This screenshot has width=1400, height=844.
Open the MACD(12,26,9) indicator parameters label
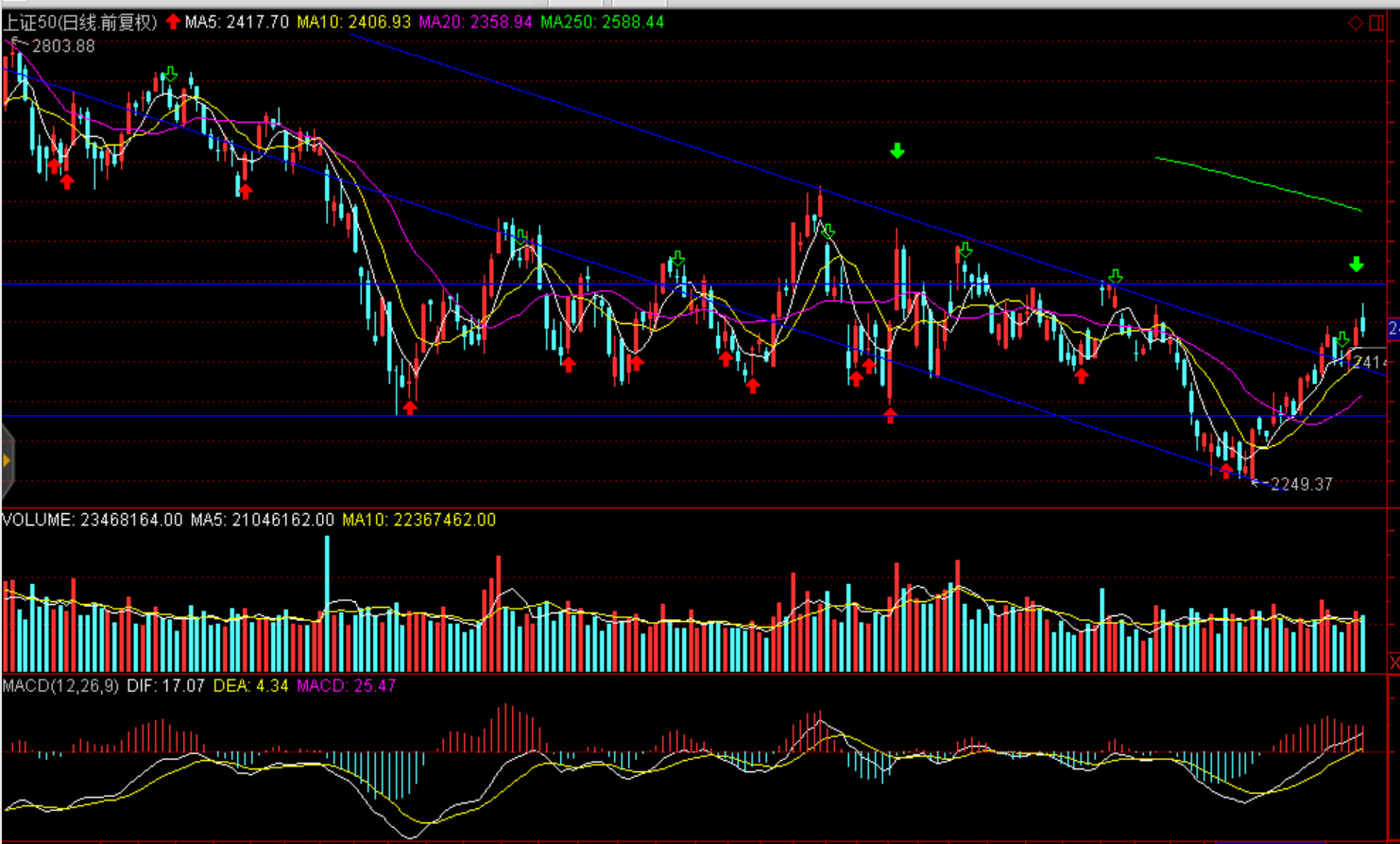point(60,685)
